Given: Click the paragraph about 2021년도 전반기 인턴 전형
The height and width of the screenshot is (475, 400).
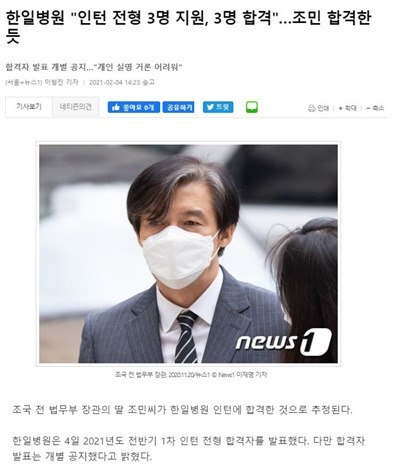Looking at the screenshot, I should 189,448.
